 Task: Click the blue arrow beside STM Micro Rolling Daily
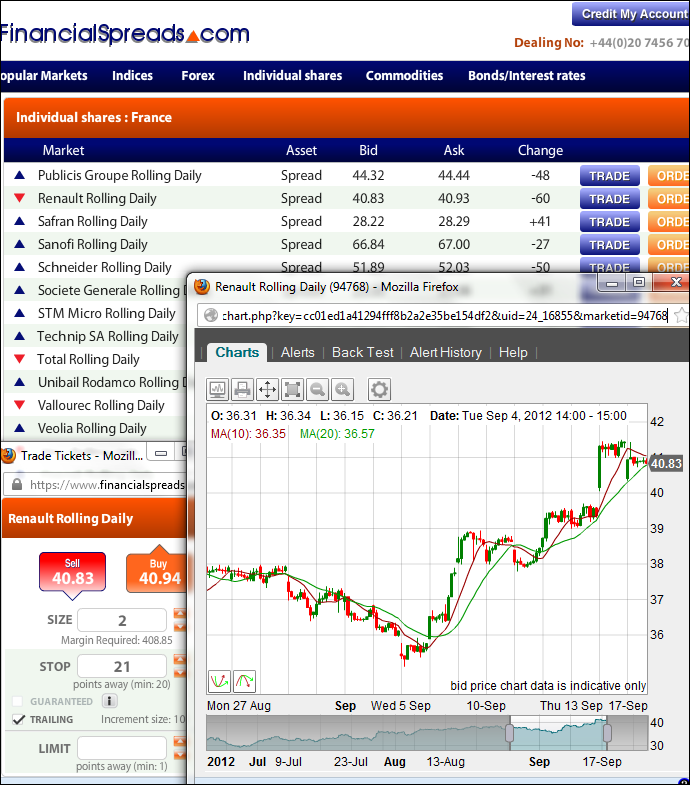[20, 313]
